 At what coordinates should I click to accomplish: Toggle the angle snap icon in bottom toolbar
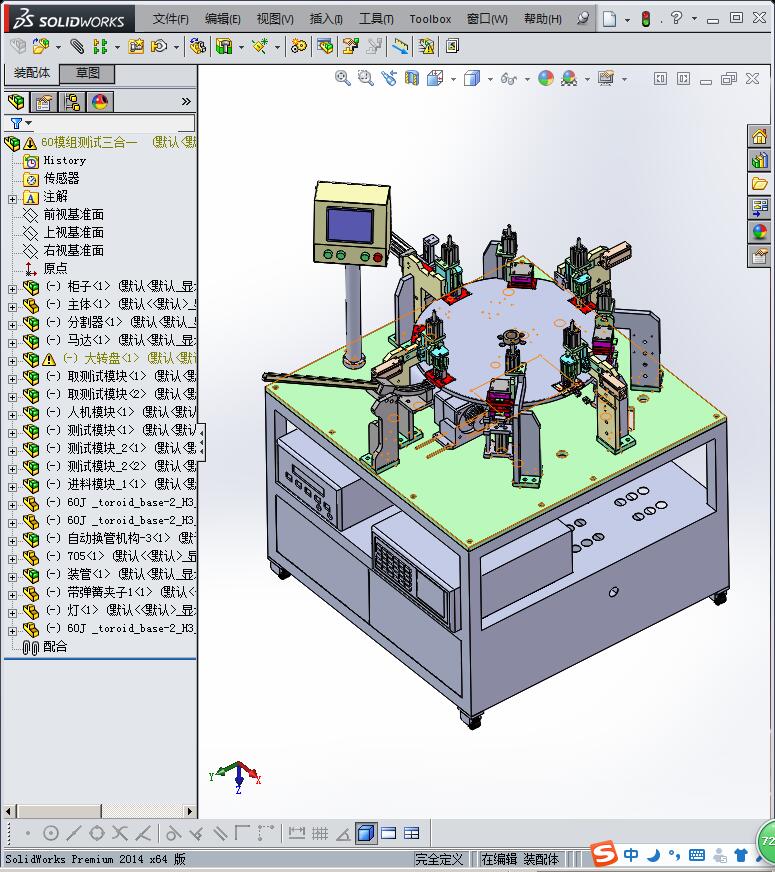[343, 833]
